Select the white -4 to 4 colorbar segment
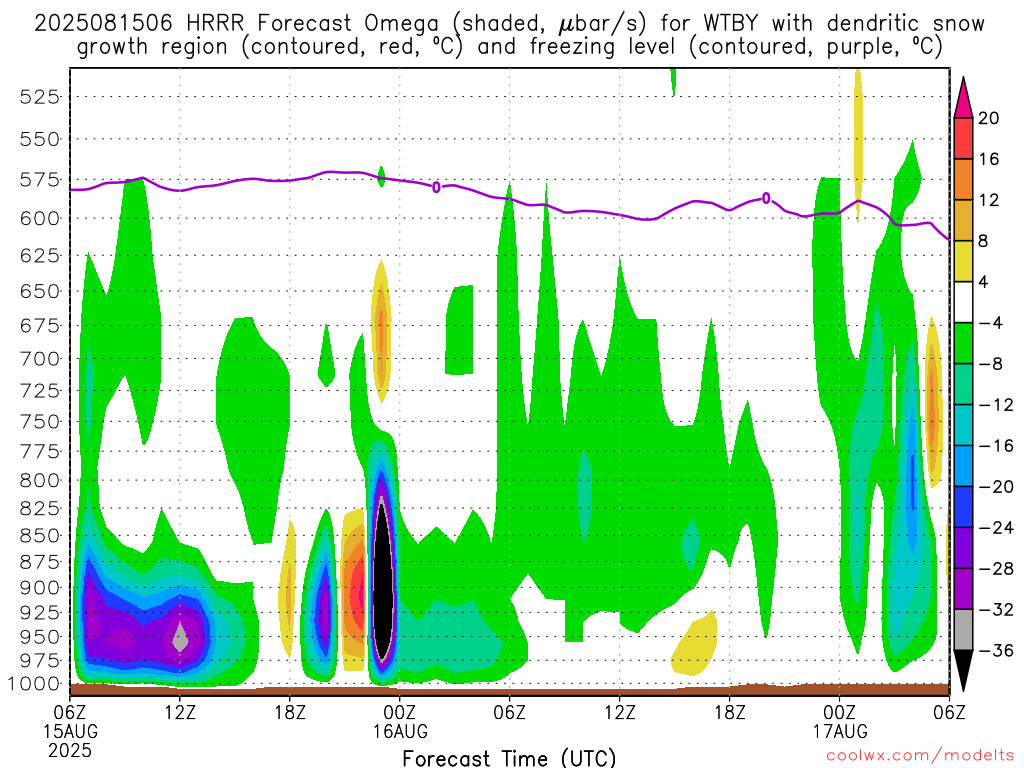 (x=963, y=302)
